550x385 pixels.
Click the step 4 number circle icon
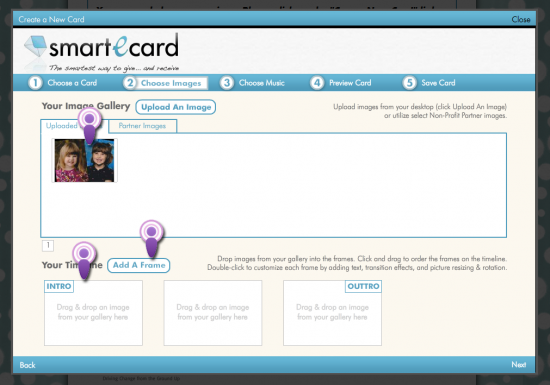coord(317,83)
